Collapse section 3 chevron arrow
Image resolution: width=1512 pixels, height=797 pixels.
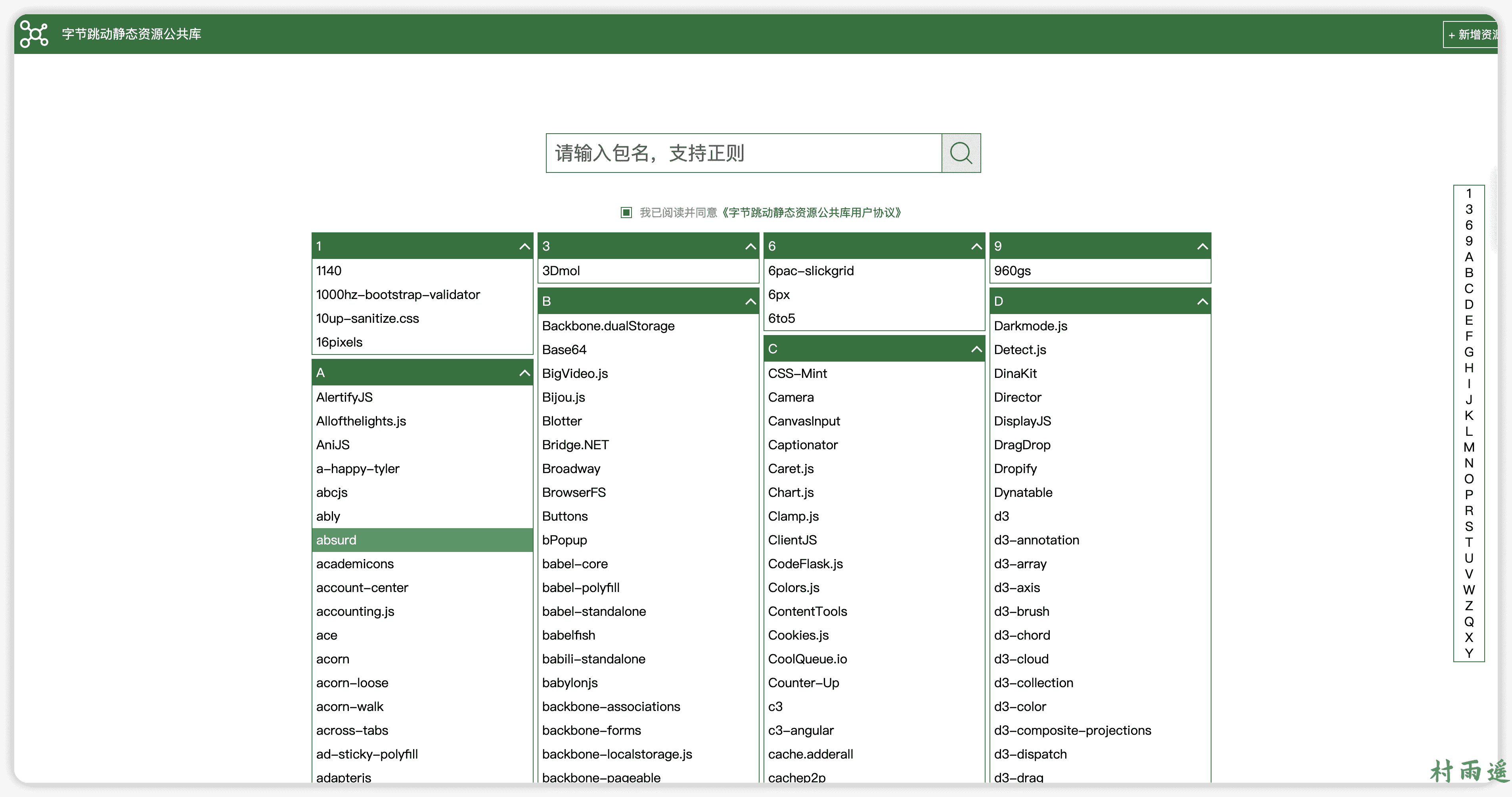point(750,247)
